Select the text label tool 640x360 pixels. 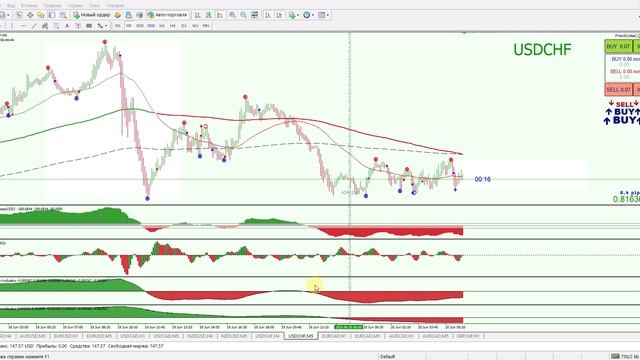[78, 26]
